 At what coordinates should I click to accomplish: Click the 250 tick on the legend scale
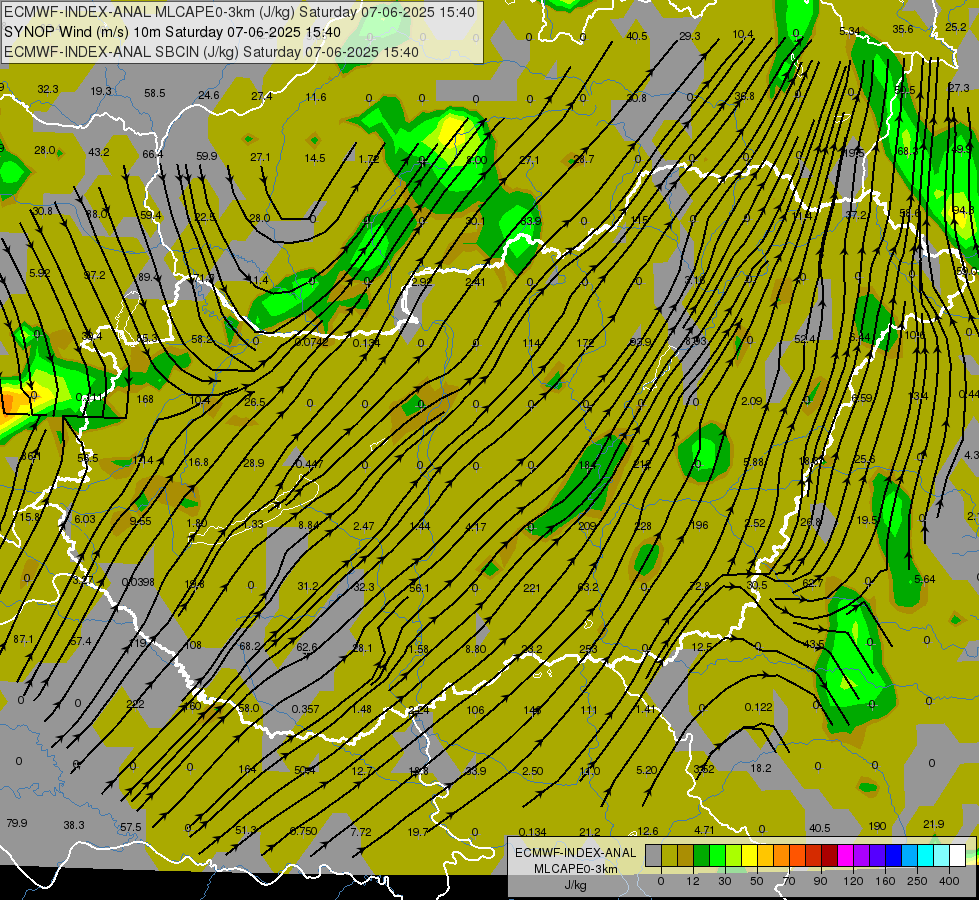tap(917, 881)
